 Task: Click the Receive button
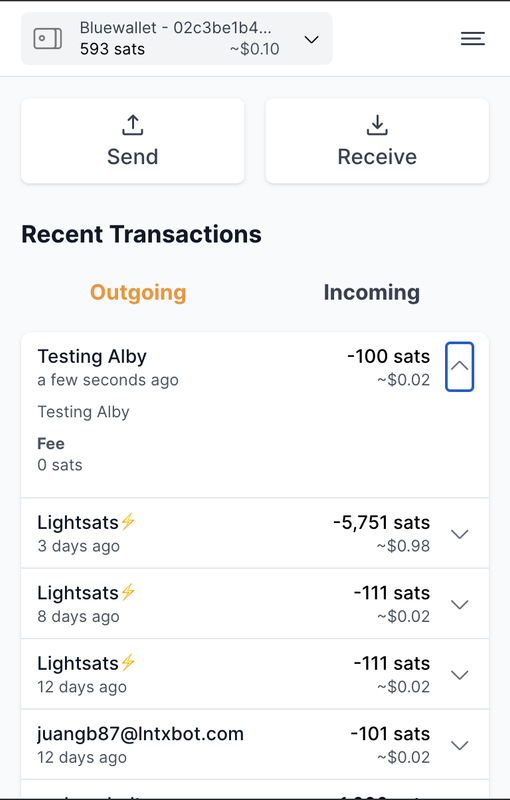tap(377, 141)
